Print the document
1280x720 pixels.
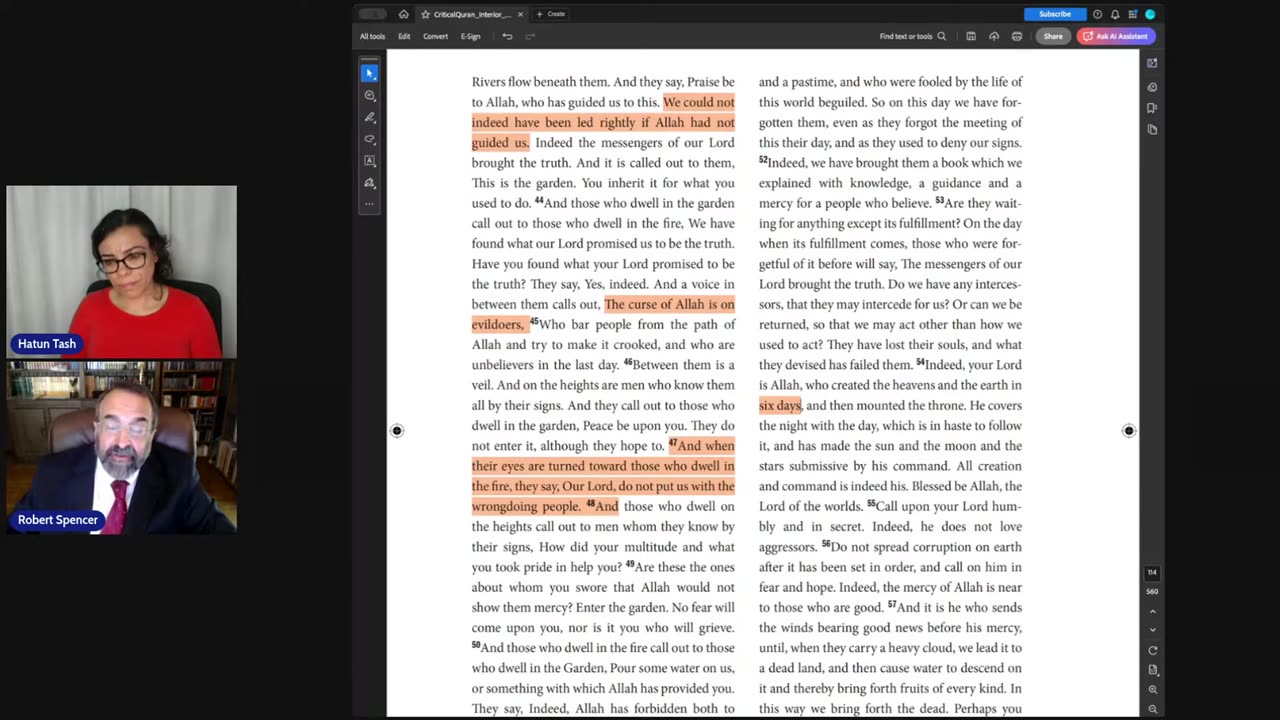click(x=1017, y=36)
